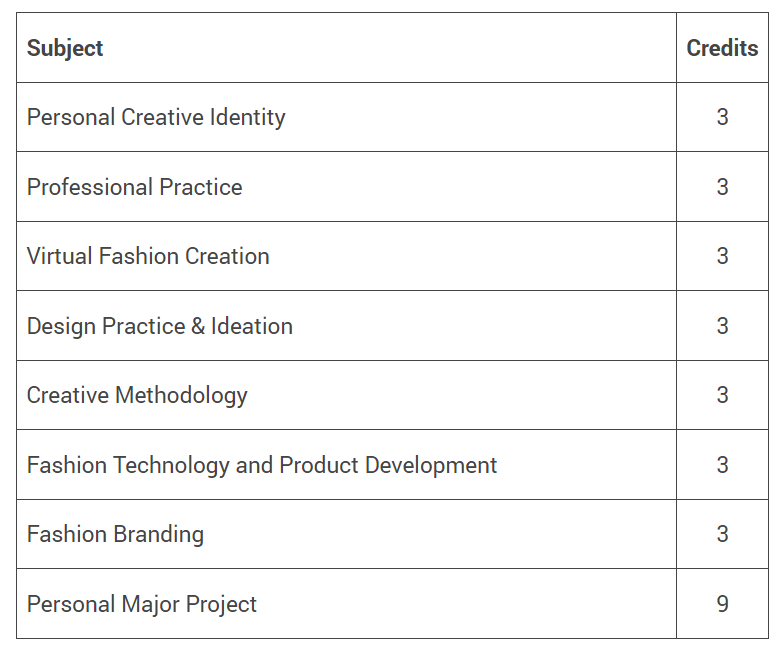Screen dimensions: 781x651
Task: Click credits value for Fashion Branding
Action: (722, 534)
